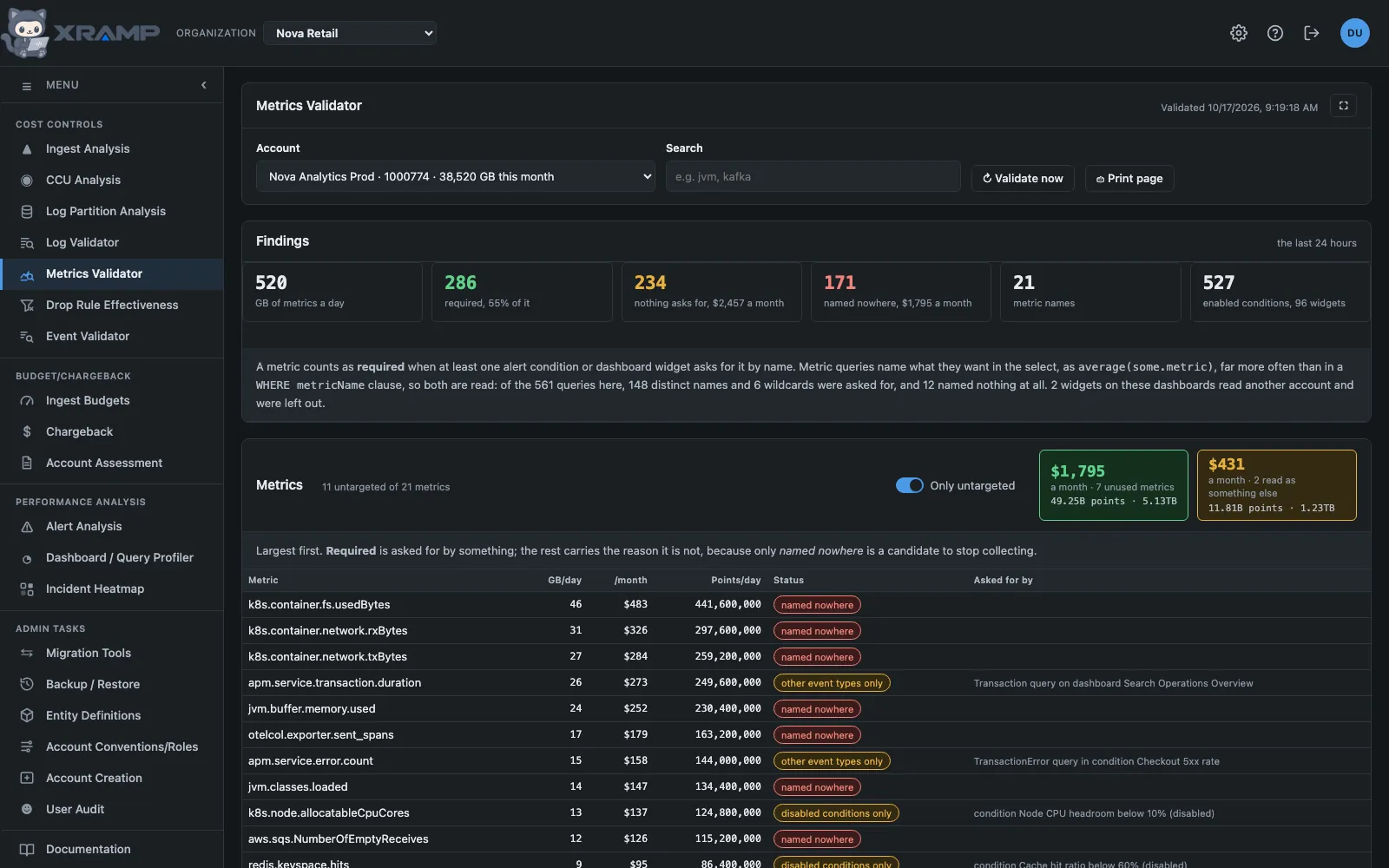Click the Print page button
This screenshot has height=868, width=1389.
(x=1129, y=179)
